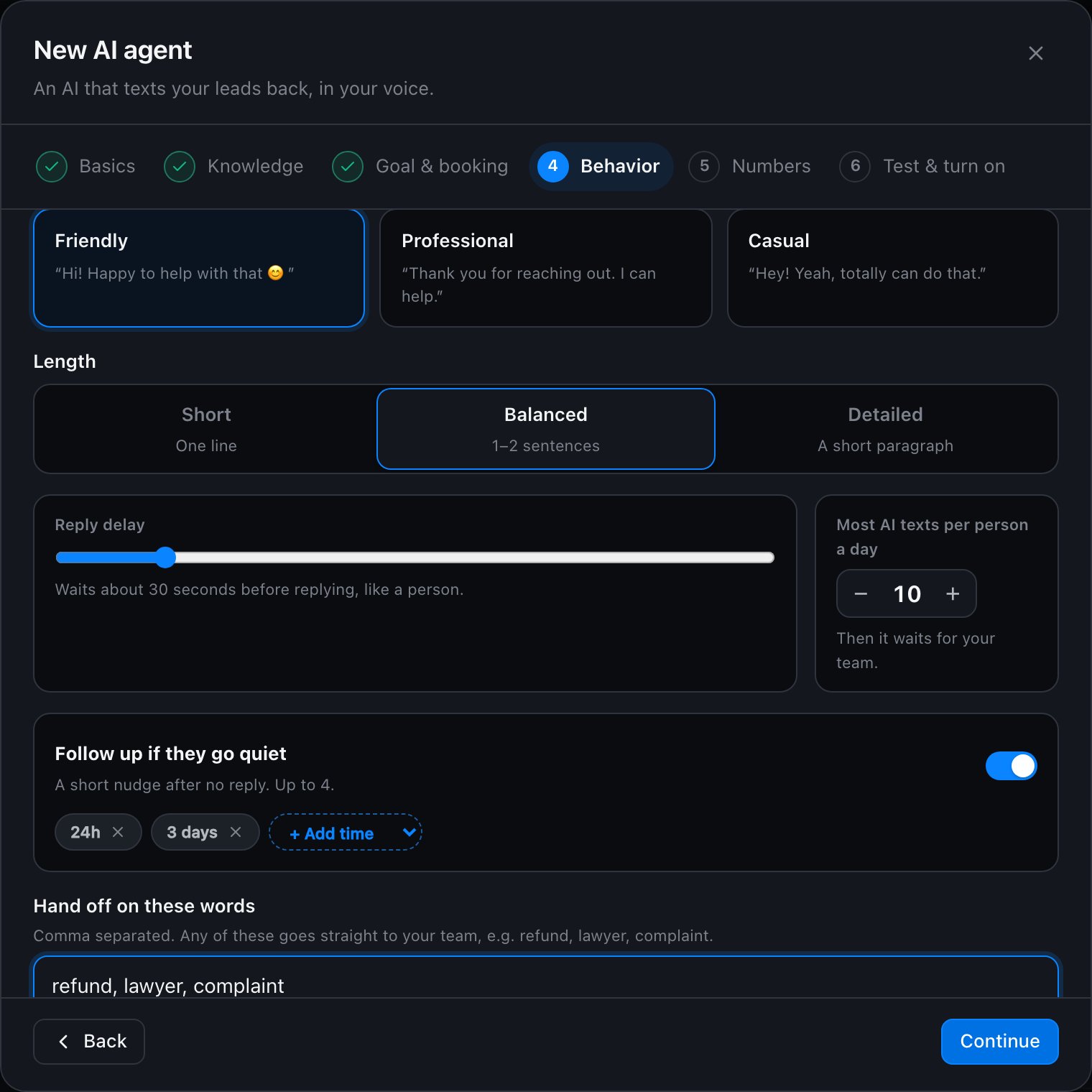Click the step 4 number badge
The width and height of the screenshot is (1092, 1092).
[x=552, y=166]
